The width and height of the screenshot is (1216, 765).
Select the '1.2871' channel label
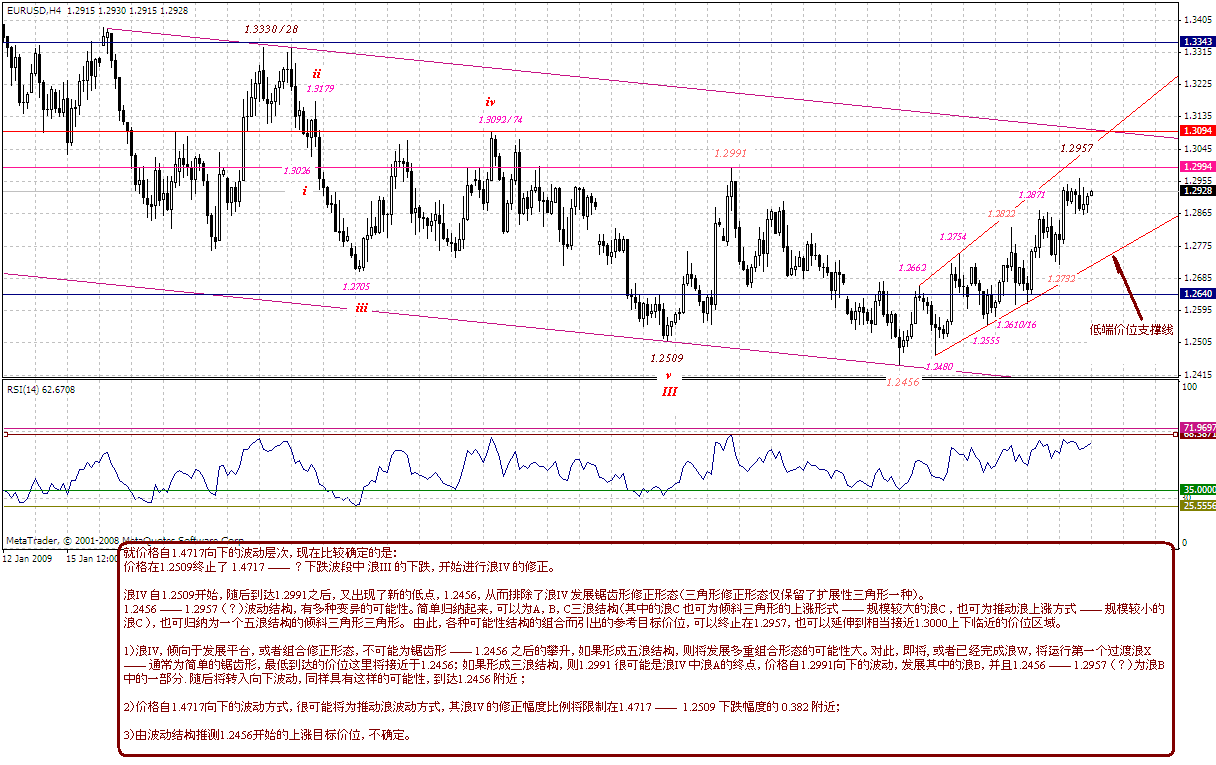coord(1032,195)
